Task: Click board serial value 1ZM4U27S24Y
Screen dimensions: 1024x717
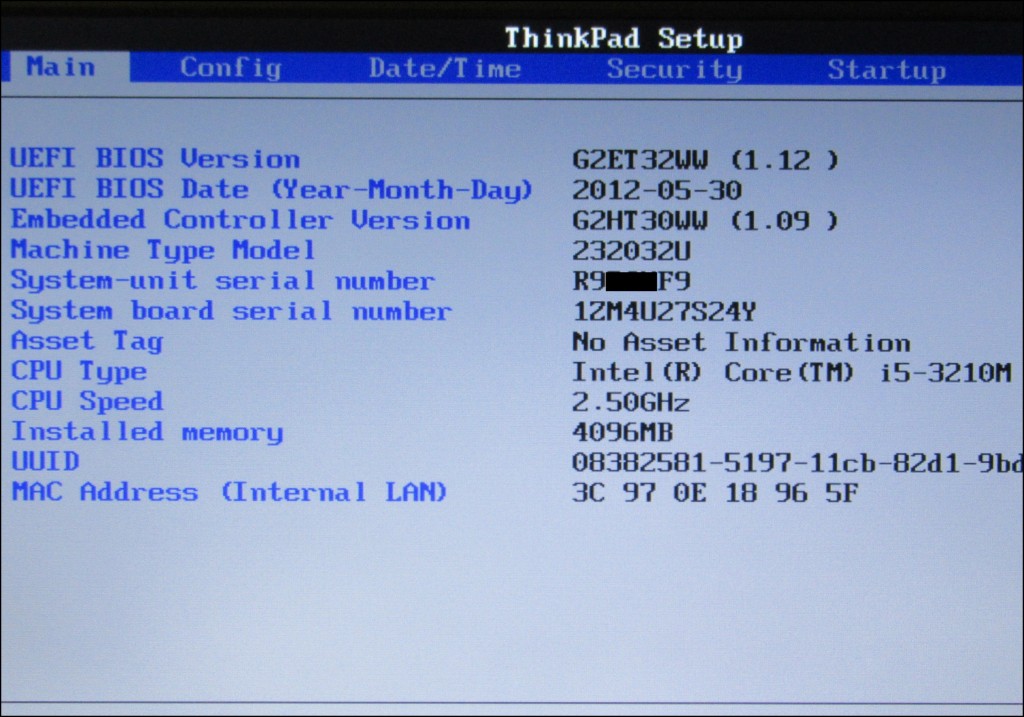Action: tap(664, 311)
